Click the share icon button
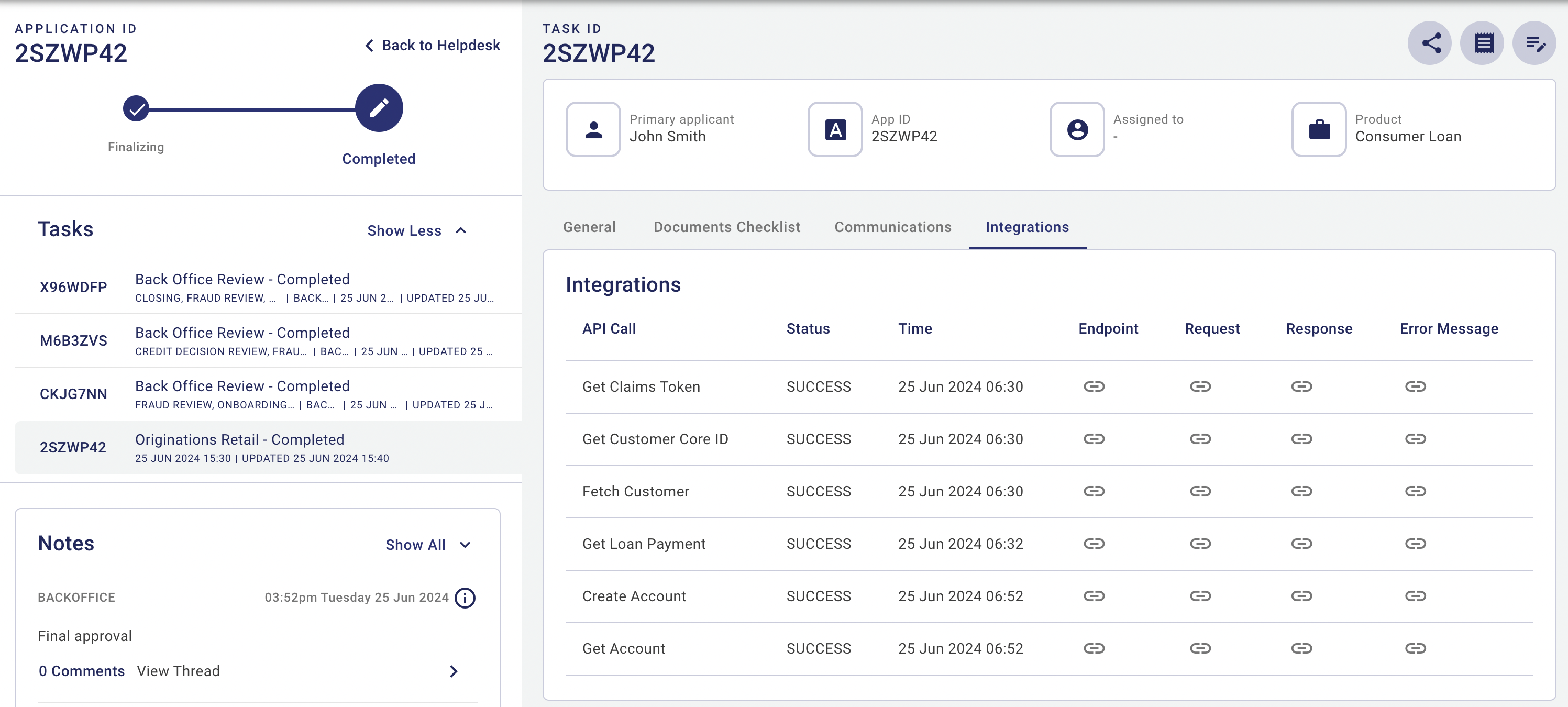The width and height of the screenshot is (1568, 707). [x=1430, y=43]
